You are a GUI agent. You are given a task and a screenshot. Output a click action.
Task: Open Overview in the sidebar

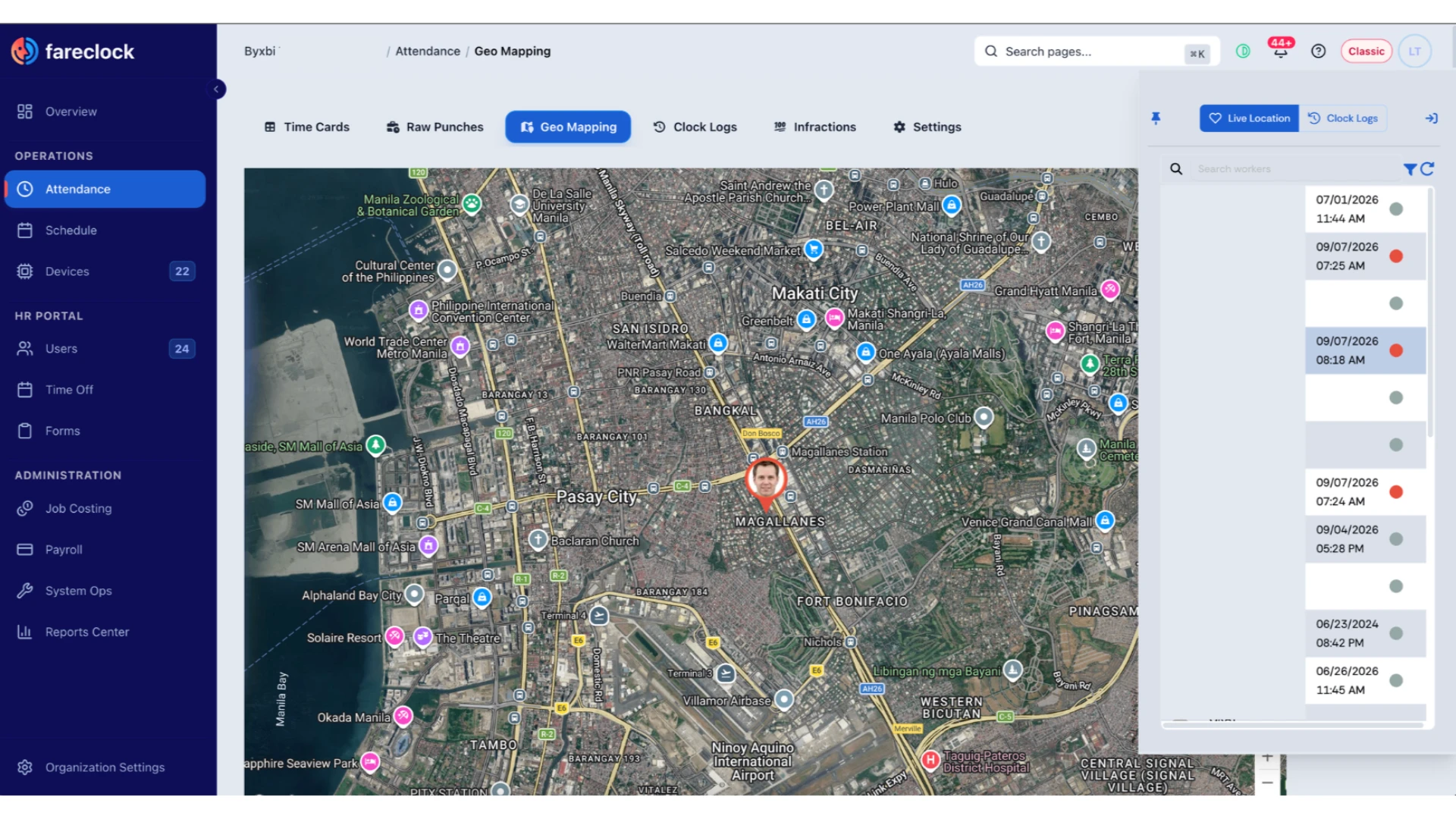[x=105, y=111]
